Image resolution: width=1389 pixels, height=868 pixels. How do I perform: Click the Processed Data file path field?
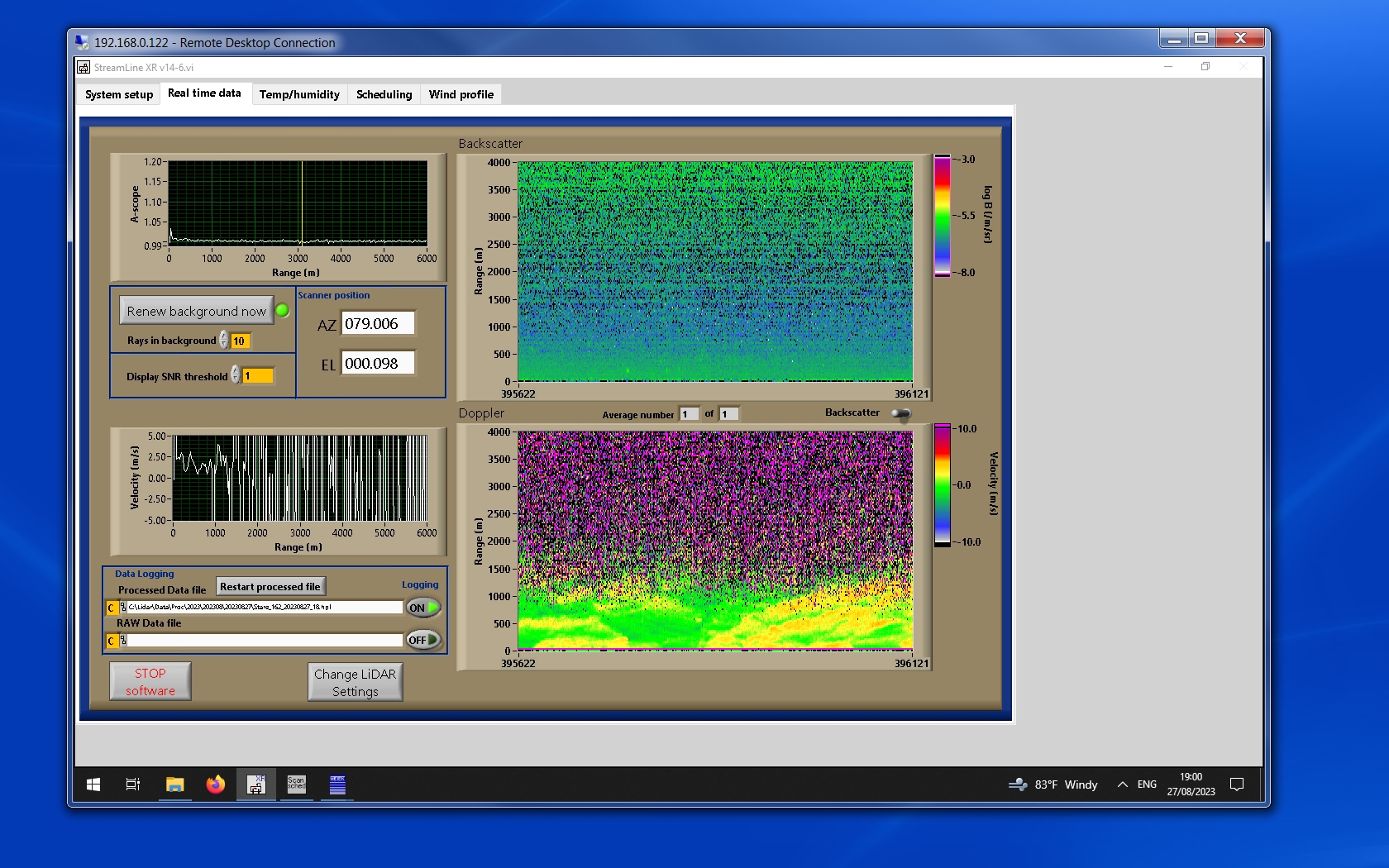(265, 608)
